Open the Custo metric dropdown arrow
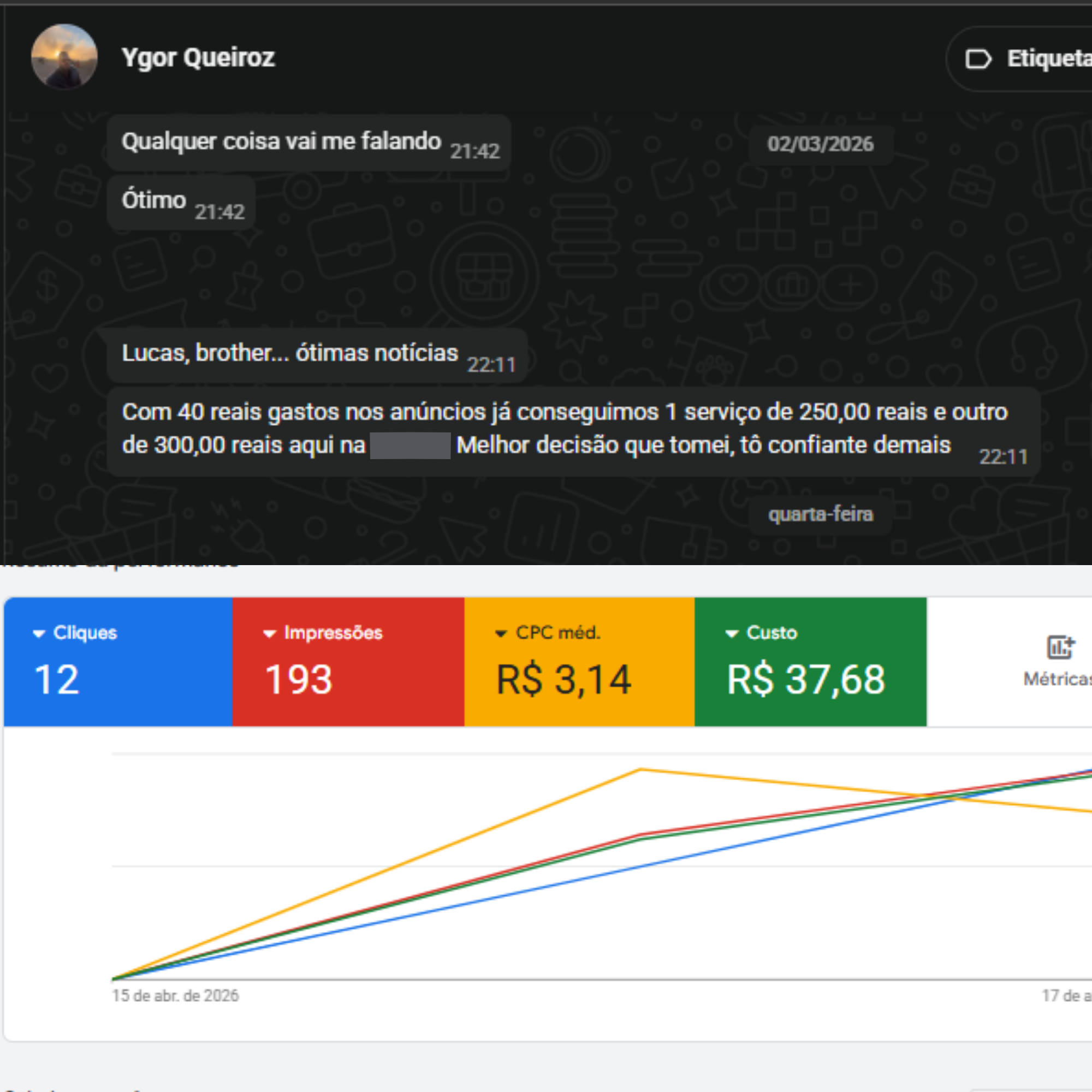 732,633
